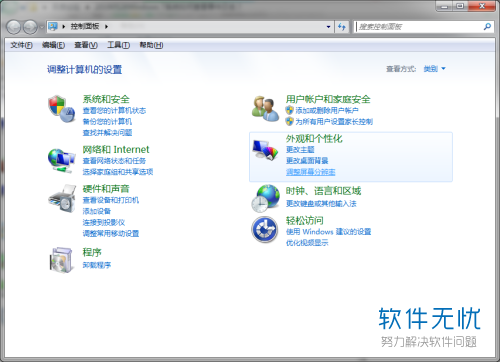Open 查看网络状态和任务 link
The height and width of the screenshot is (362, 500).
coord(114,161)
